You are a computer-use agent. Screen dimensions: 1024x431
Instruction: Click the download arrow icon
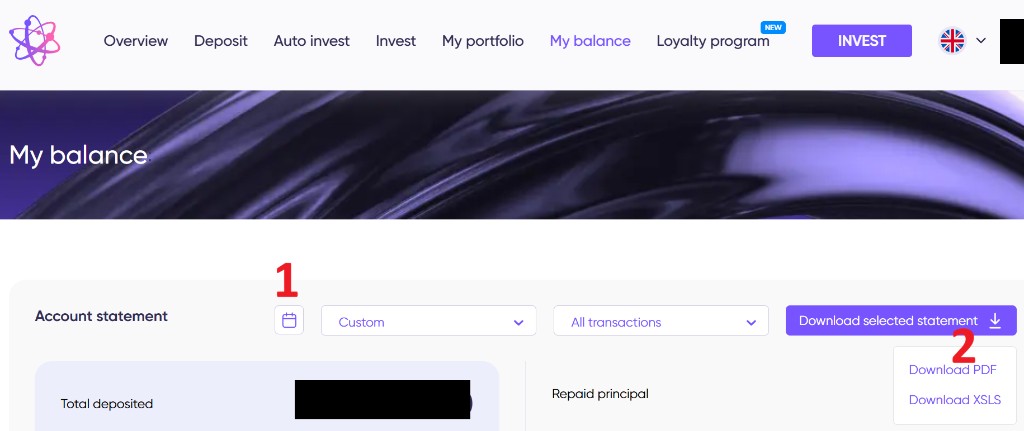(995, 321)
